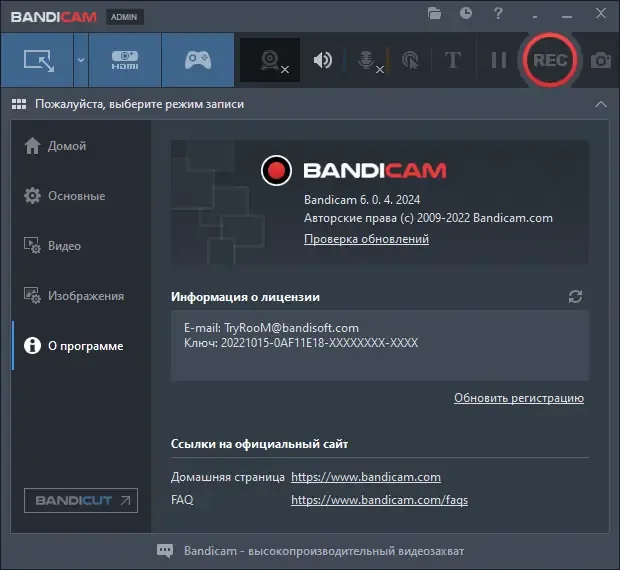Select the game recording mode
Image resolution: width=620 pixels, height=570 pixels.
(x=198, y=60)
